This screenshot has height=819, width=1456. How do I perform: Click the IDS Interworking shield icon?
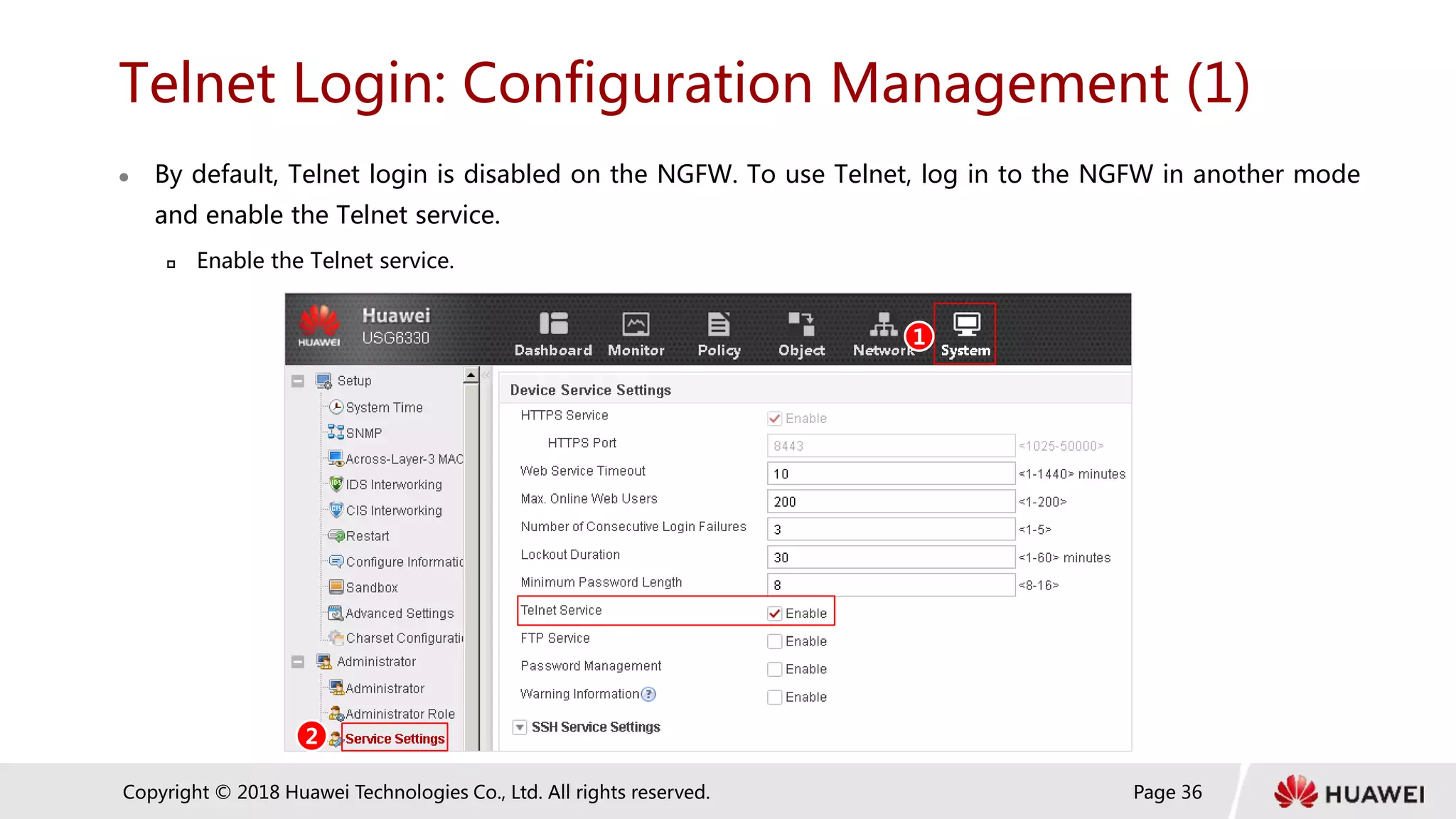pos(336,484)
